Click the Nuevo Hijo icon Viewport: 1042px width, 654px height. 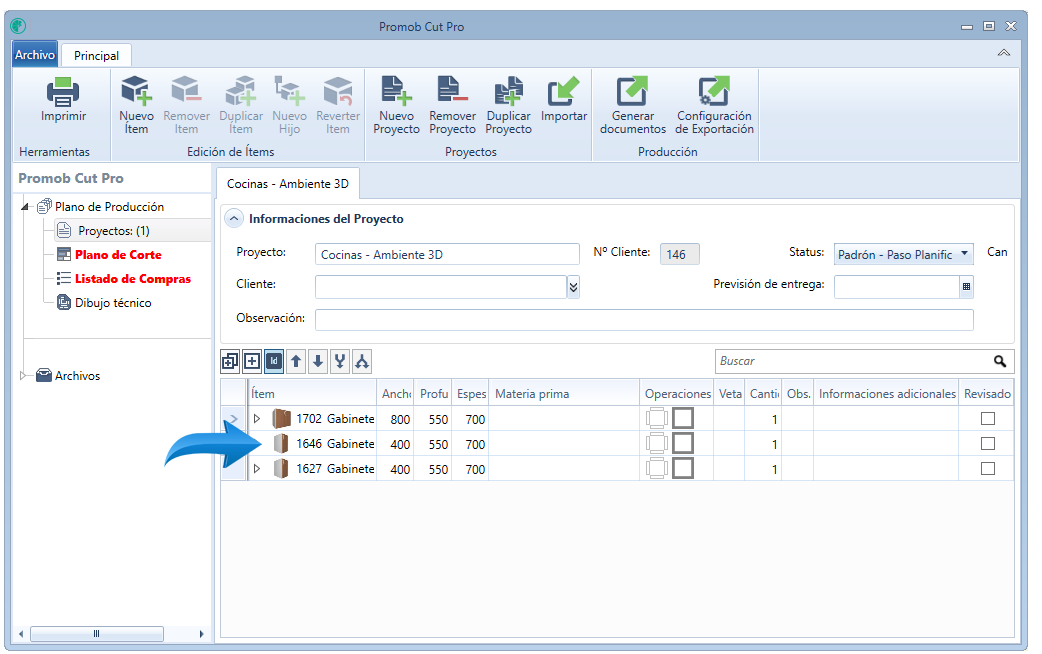[289, 91]
